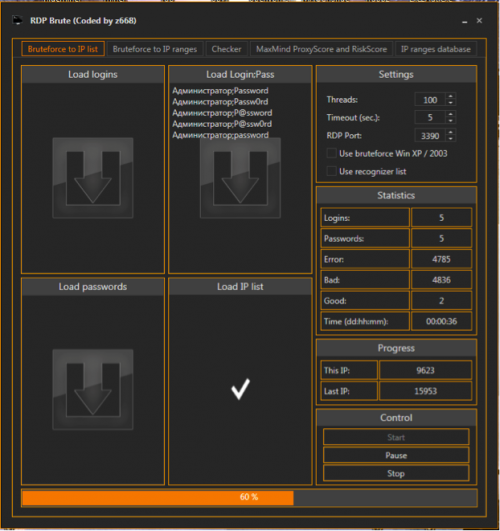Image resolution: width=500 pixels, height=531 pixels.
Task: Click the Threads field showing 100
Action: coord(430,100)
